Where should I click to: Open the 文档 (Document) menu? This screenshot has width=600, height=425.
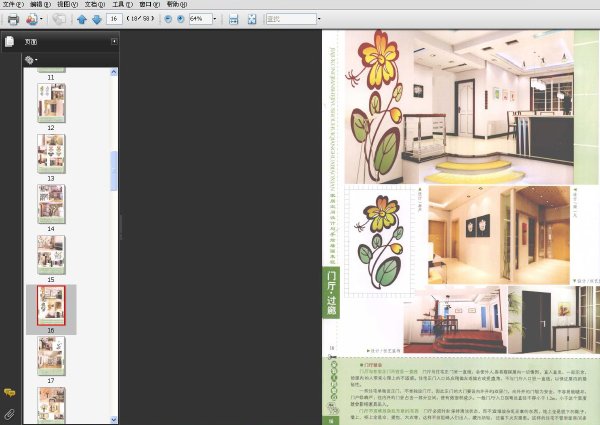pos(95,5)
